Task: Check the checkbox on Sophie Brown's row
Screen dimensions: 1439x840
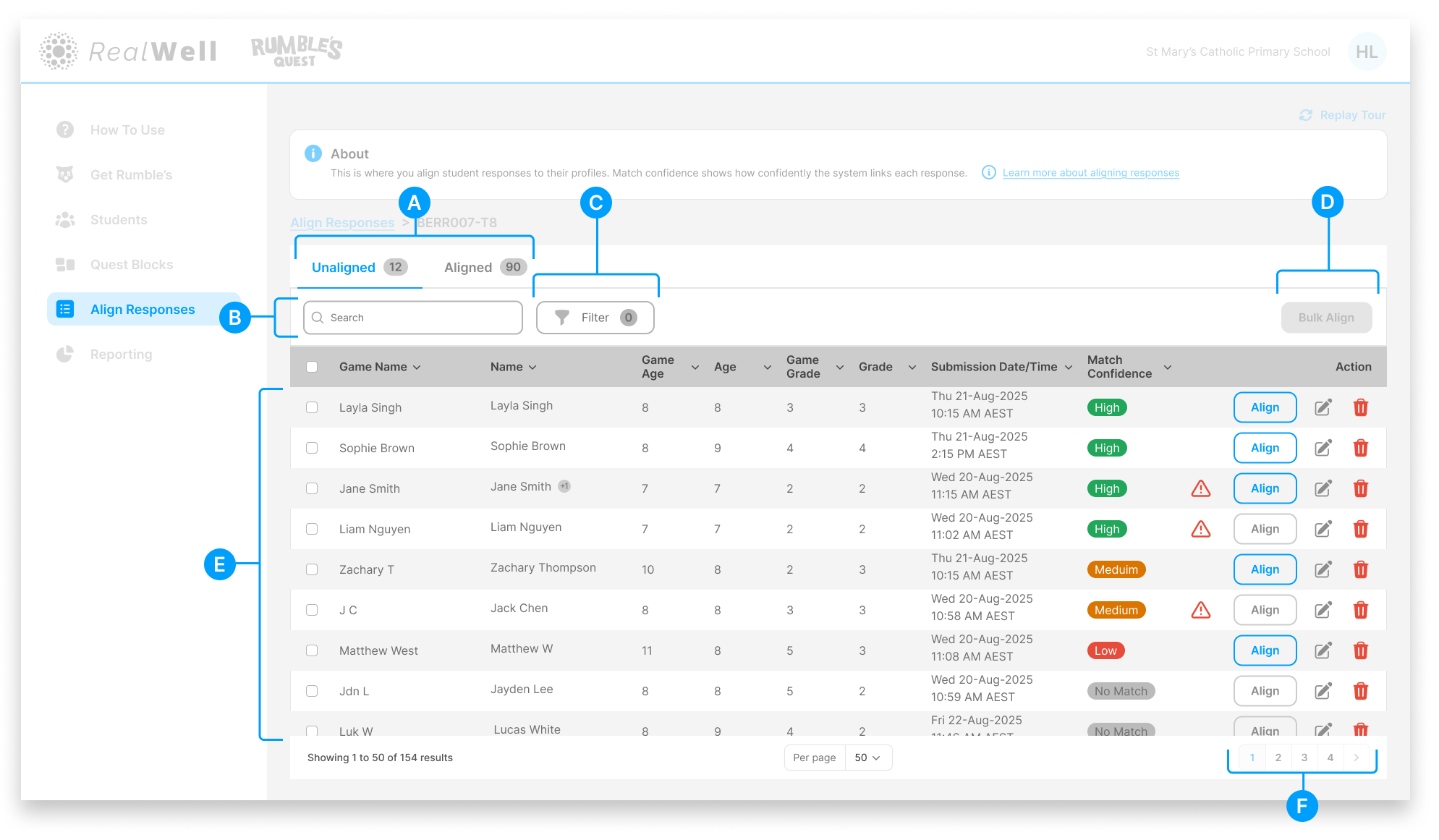Action: [x=312, y=447]
